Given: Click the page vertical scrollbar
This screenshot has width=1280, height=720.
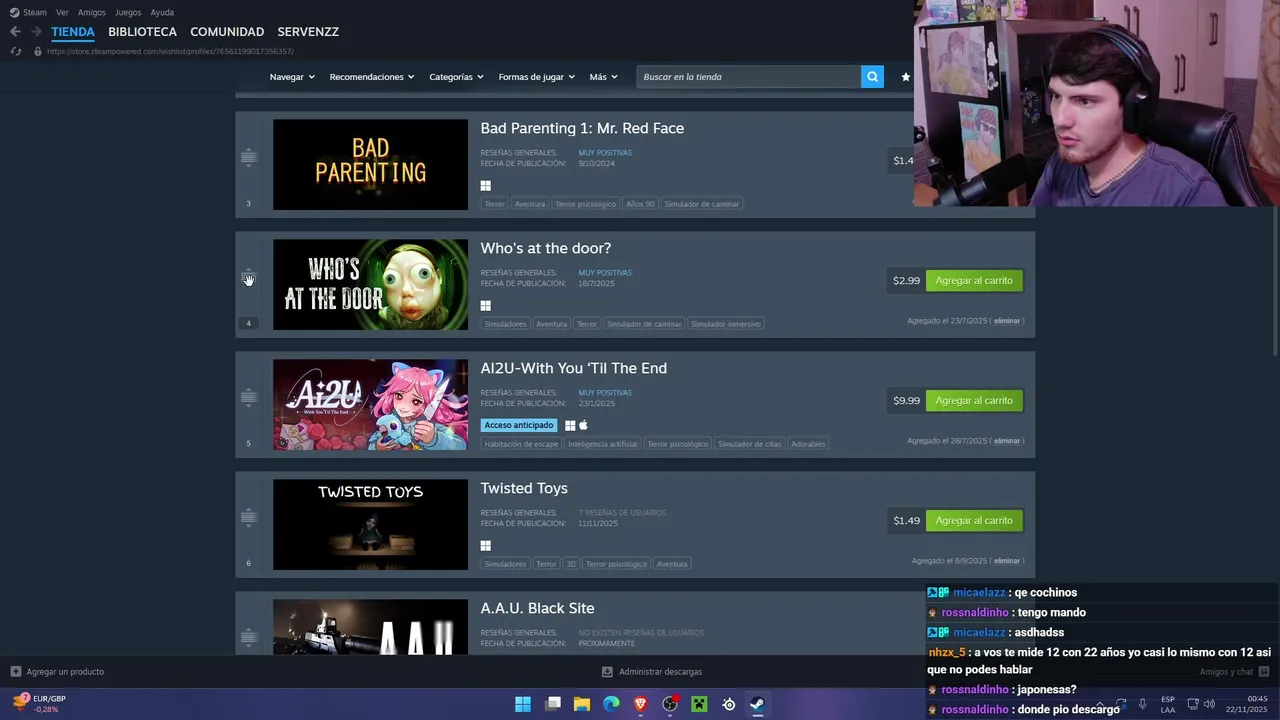Looking at the screenshot, I should pyautogui.click(x=1275, y=280).
